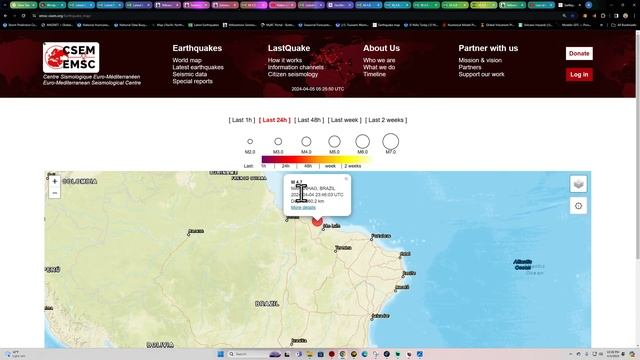
Task: Go to World map link
Action: point(187,60)
